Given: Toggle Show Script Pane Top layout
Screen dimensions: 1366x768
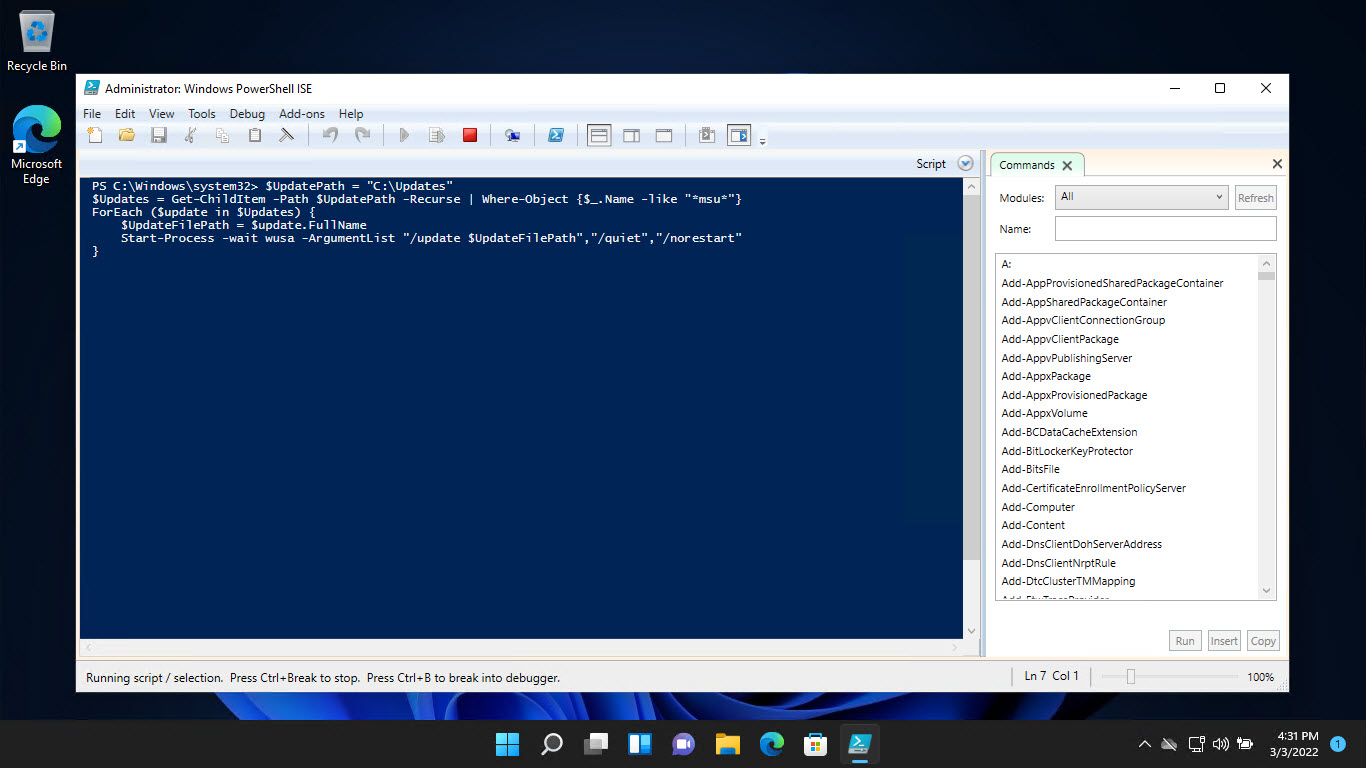Looking at the screenshot, I should 598,134.
